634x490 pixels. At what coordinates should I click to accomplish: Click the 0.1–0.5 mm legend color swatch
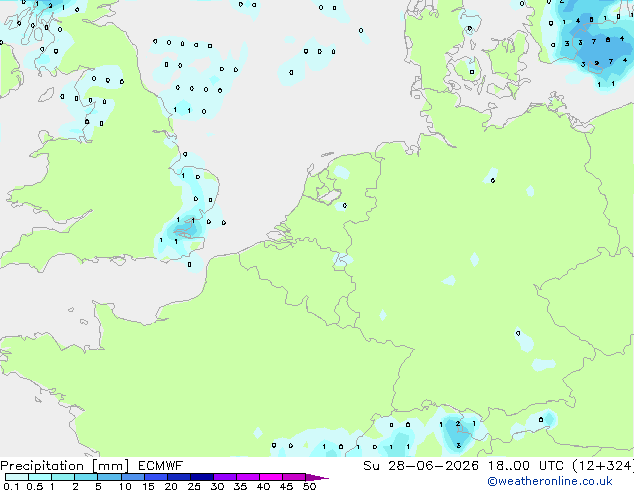[x=17, y=477]
